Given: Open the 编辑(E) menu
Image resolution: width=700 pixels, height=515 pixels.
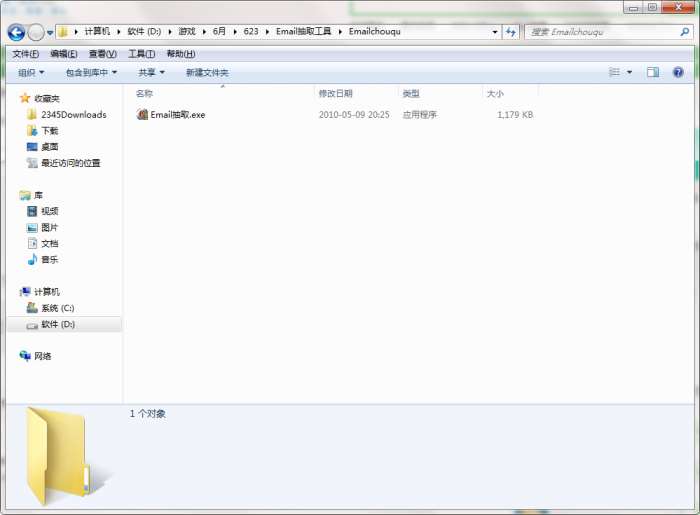Looking at the screenshot, I should [x=64, y=54].
